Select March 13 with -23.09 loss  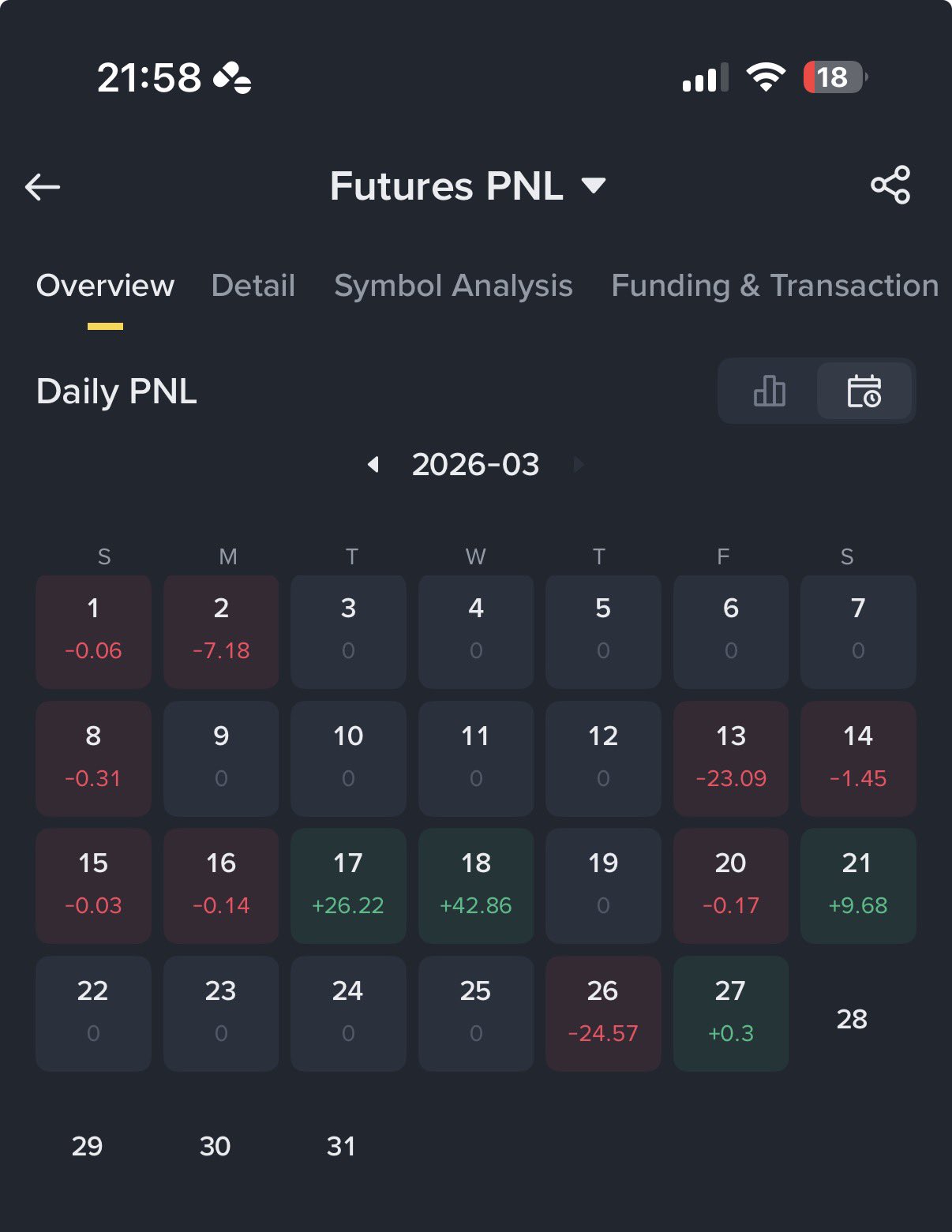pyautogui.click(x=731, y=758)
